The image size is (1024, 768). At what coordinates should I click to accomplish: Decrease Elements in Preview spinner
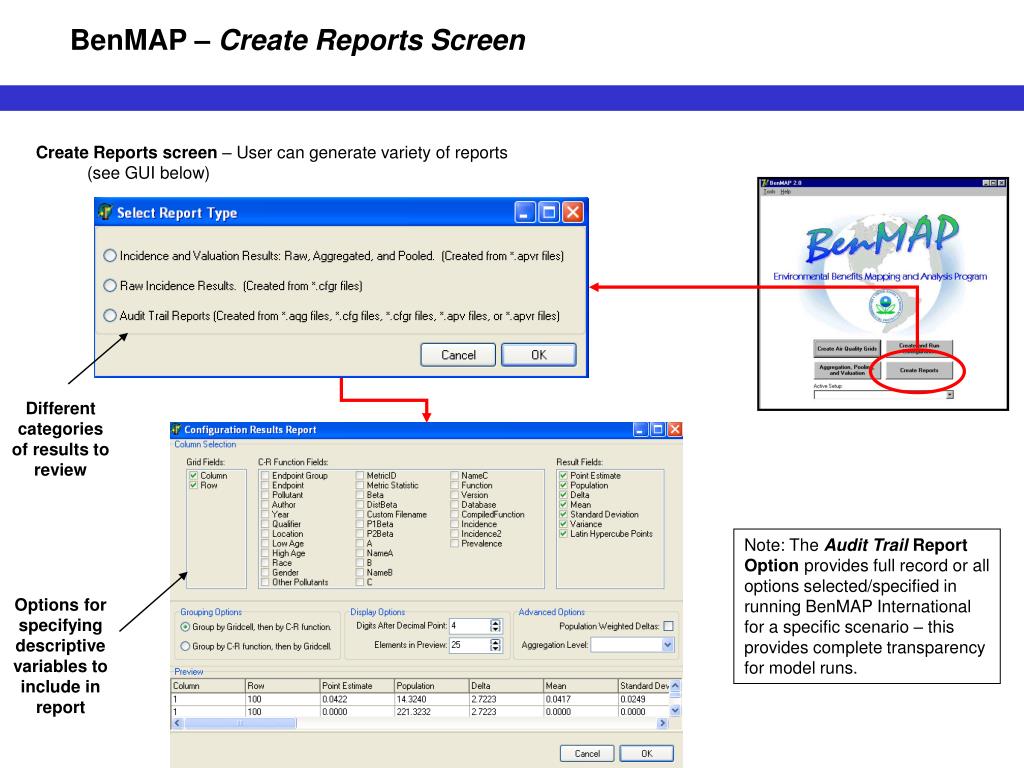point(496,648)
